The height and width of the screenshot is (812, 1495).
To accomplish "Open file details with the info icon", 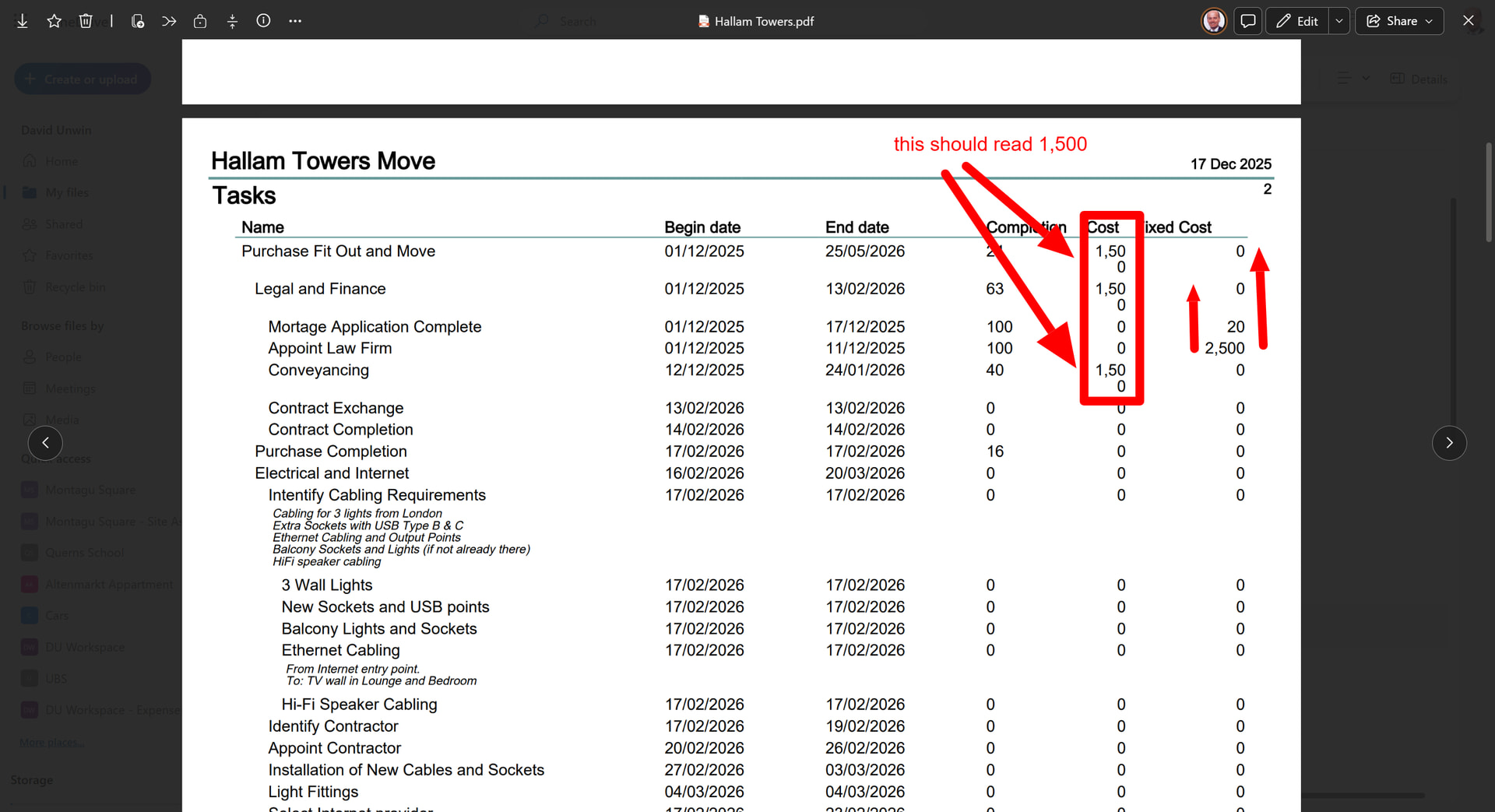I will click(263, 21).
